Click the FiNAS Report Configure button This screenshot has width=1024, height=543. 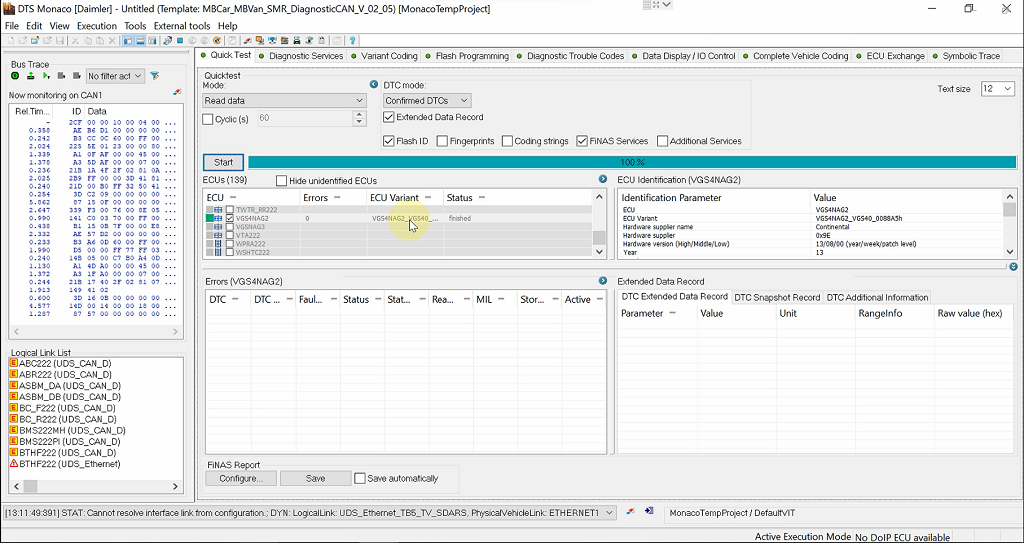[x=240, y=478]
